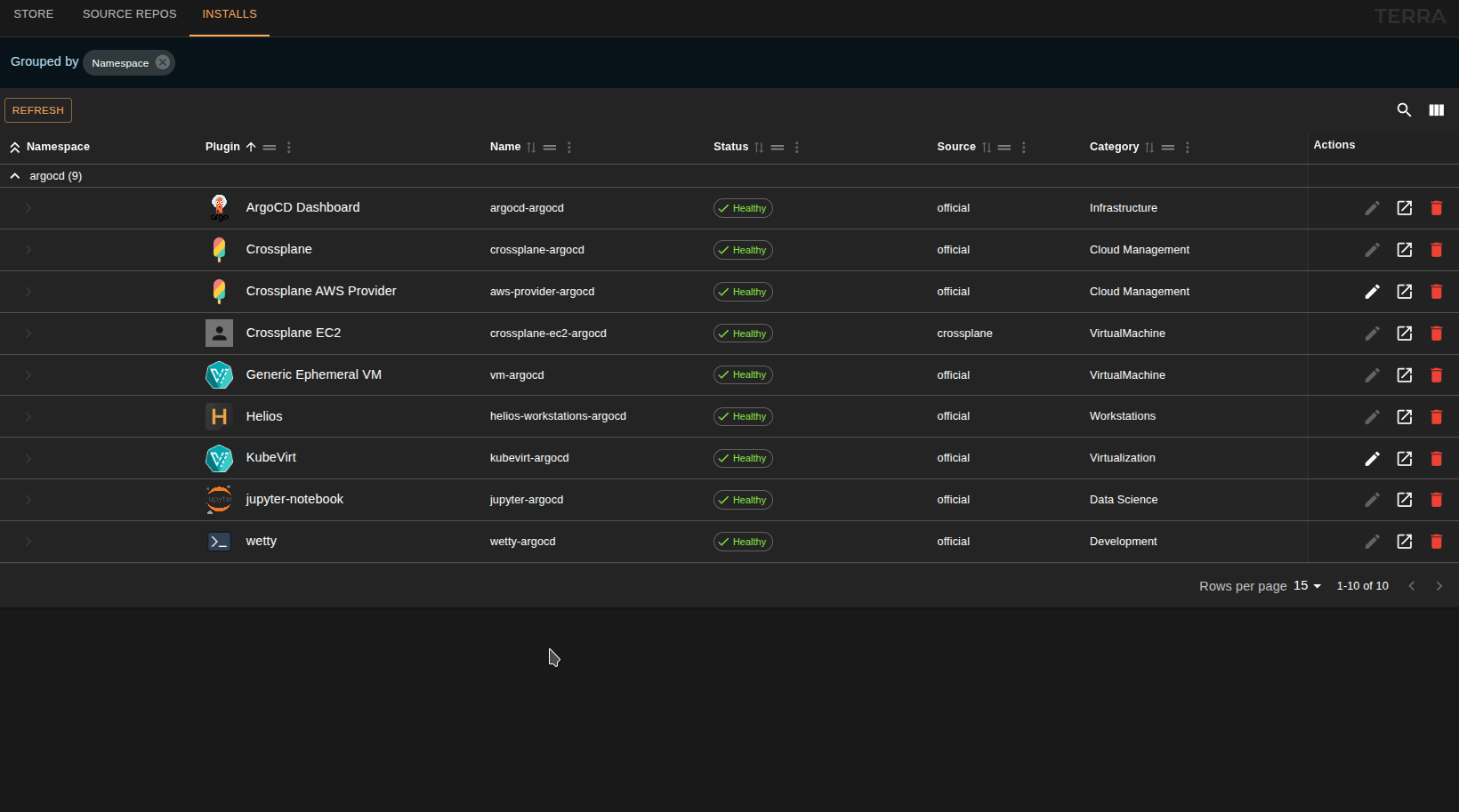The height and width of the screenshot is (812, 1459).
Task: Open the Category column options menu
Action: [1187, 148]
